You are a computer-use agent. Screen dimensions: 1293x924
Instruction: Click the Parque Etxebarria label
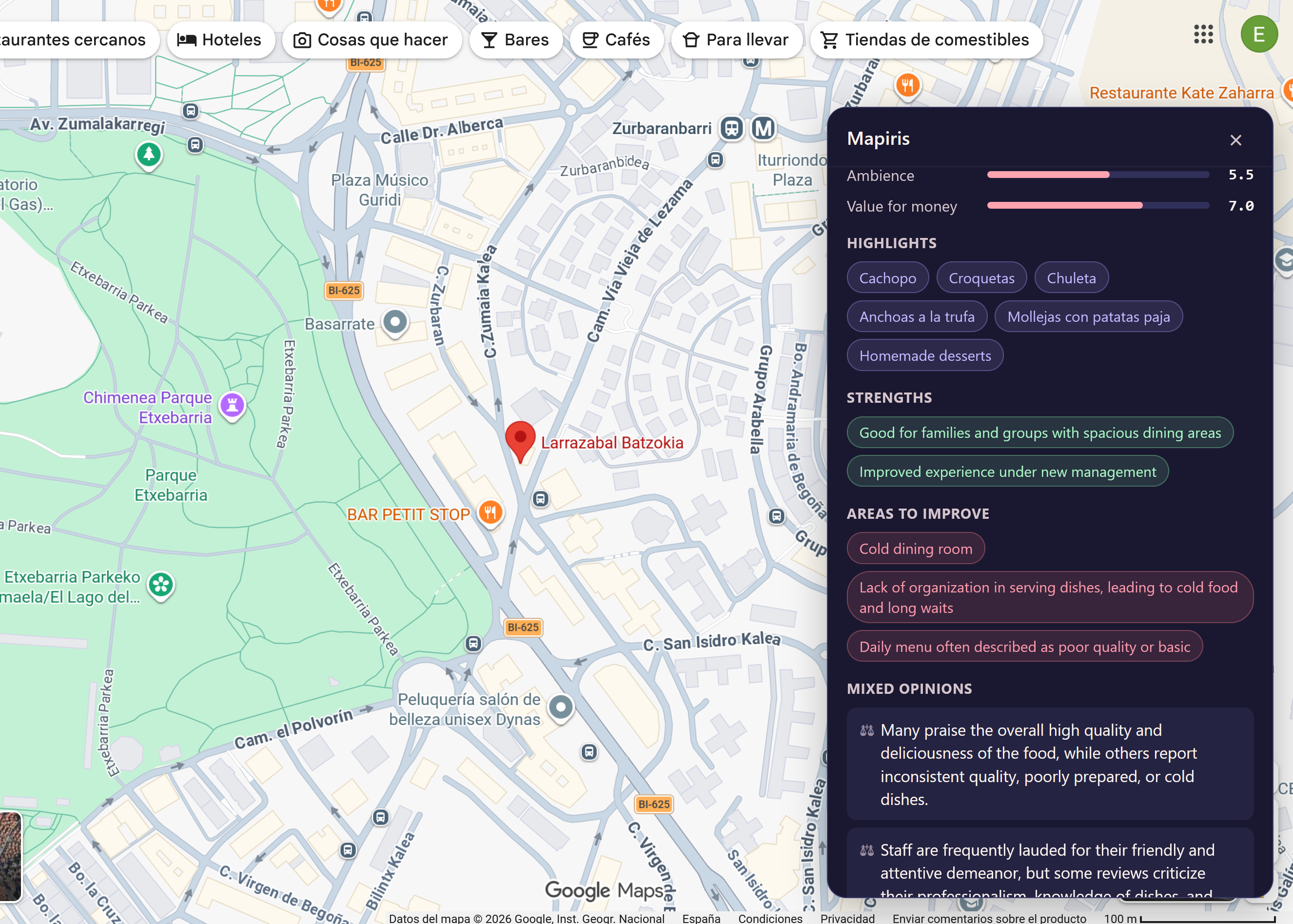(x=171, y=485)
